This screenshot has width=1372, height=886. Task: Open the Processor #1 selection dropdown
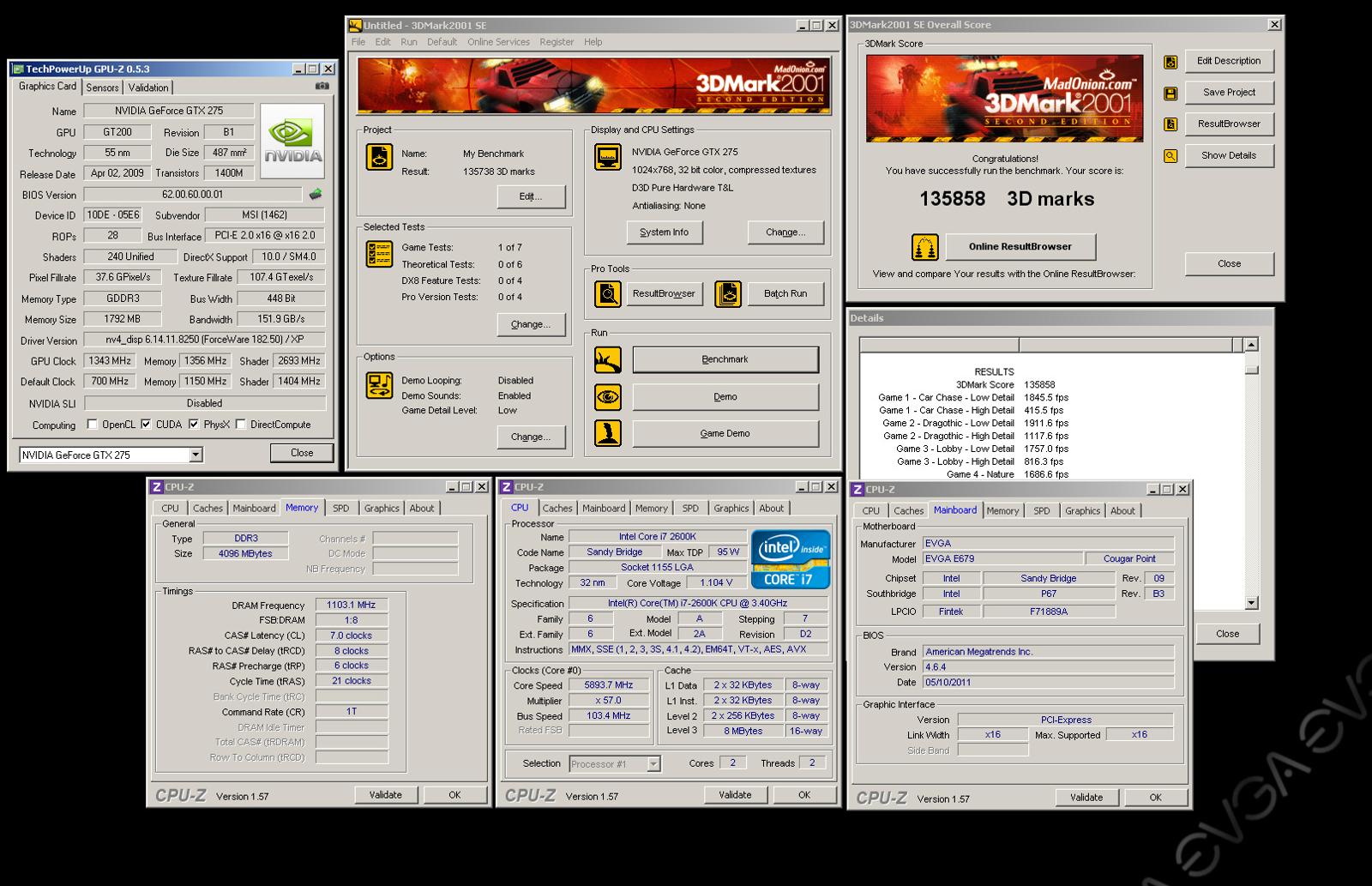(x=653, y=763)
